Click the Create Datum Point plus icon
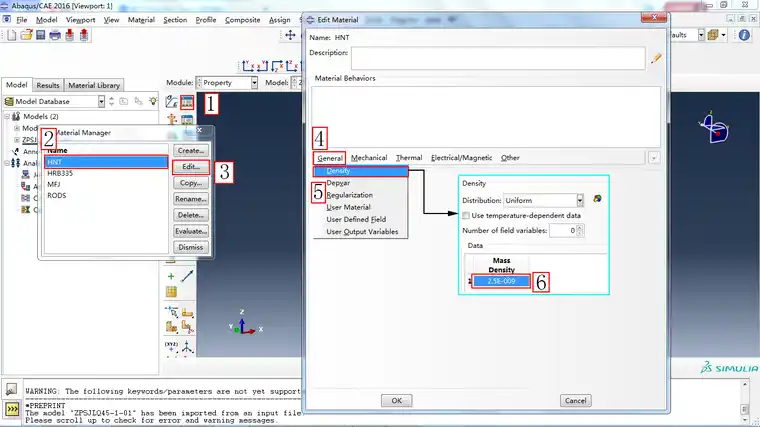760x427 pixels. 171,276
